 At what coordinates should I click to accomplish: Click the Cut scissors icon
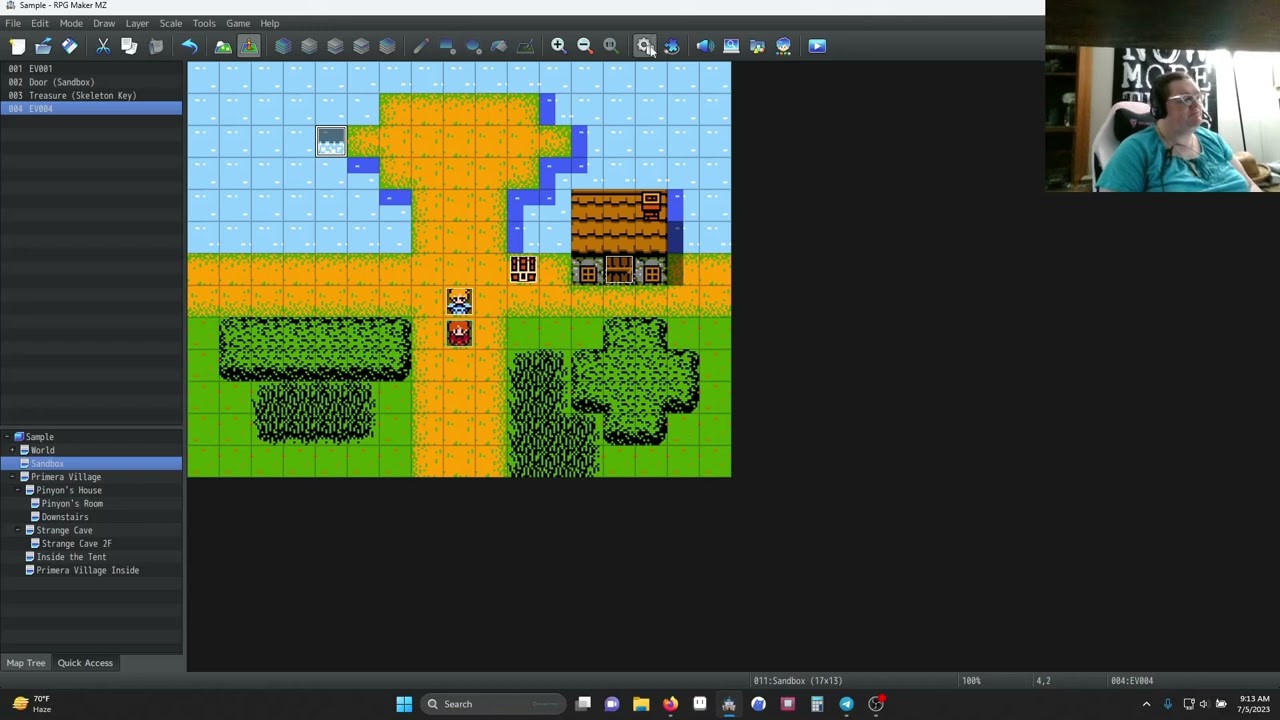[x=103, y=46]
